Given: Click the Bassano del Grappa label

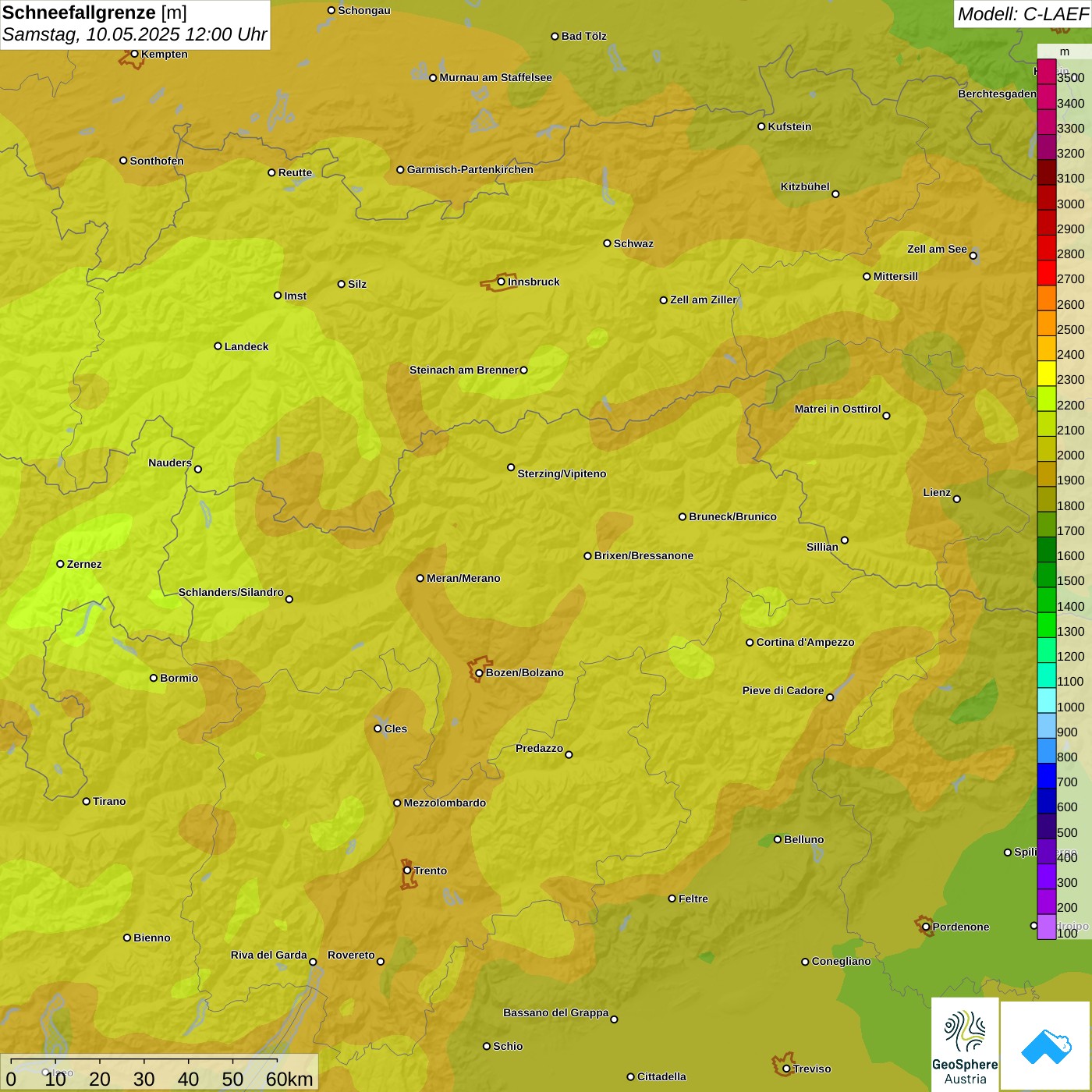Looking at the screenshot, I should click(556, 1012).
